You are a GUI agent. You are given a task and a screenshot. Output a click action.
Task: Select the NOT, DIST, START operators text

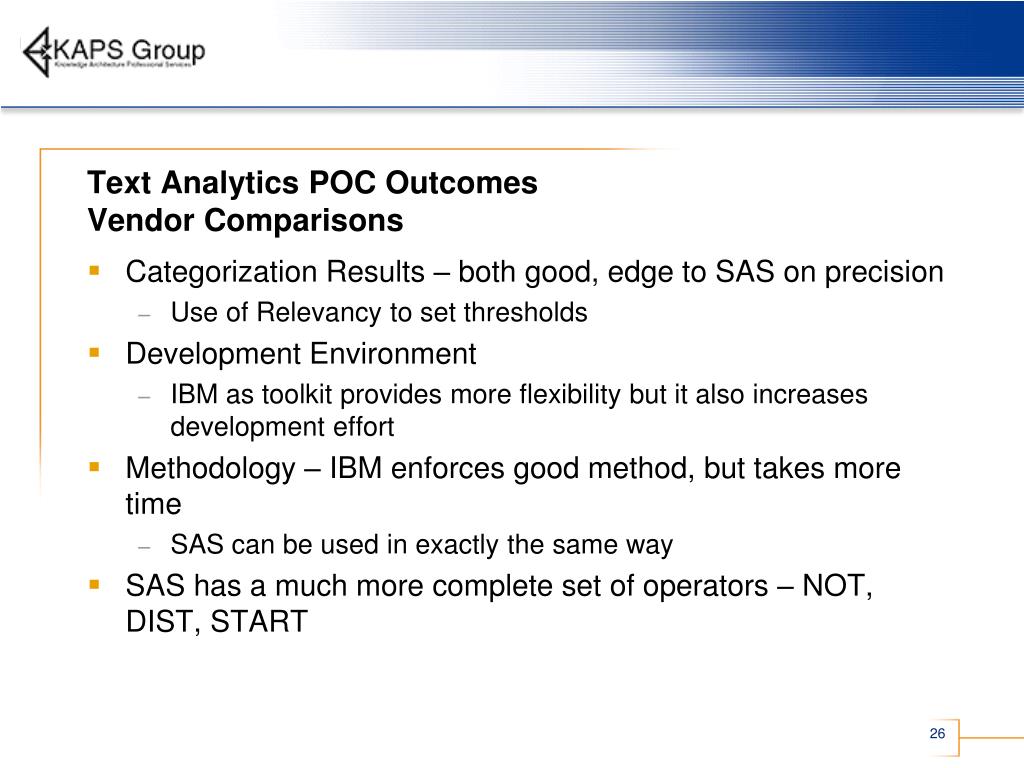point(499,603)
